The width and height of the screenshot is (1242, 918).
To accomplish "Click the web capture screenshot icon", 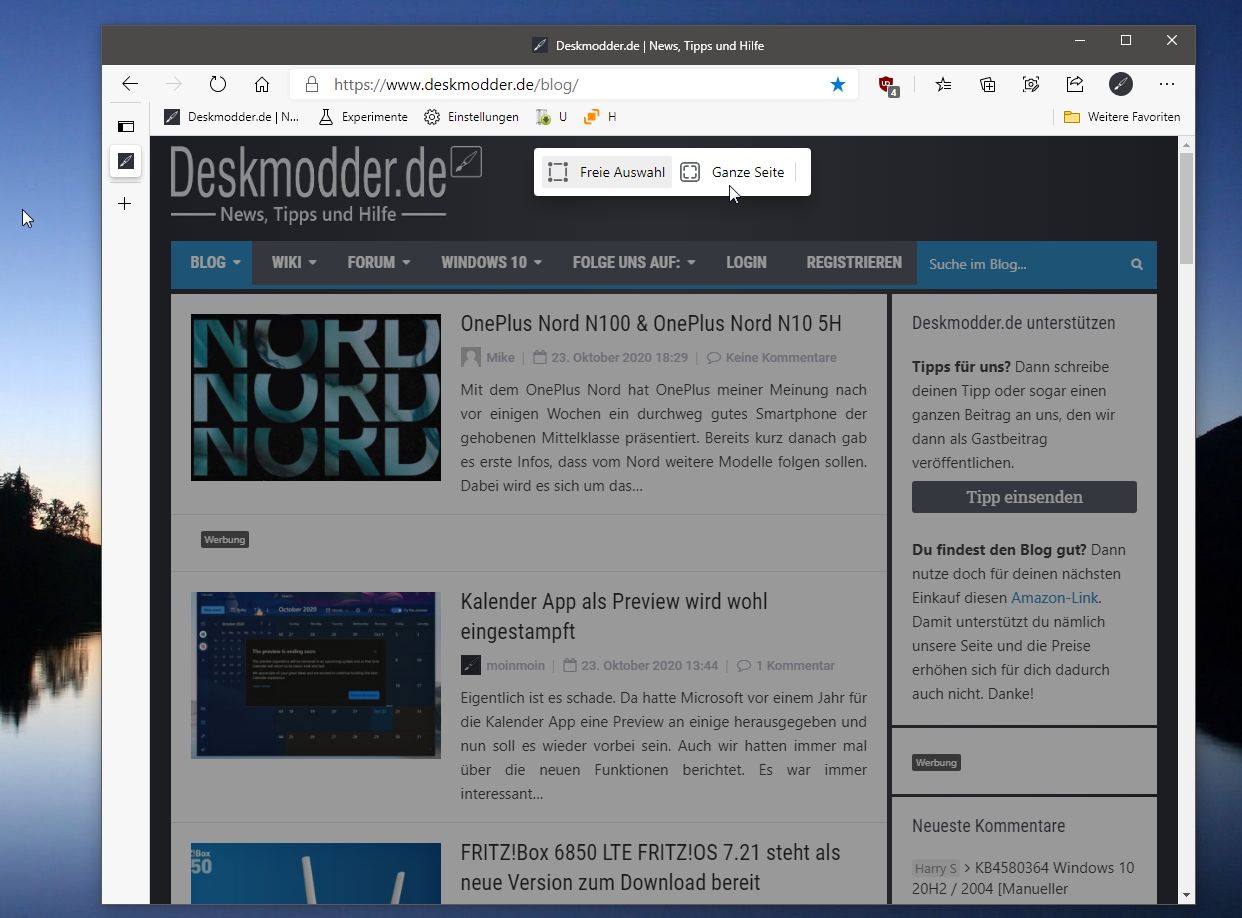I will pos(1031,85).
